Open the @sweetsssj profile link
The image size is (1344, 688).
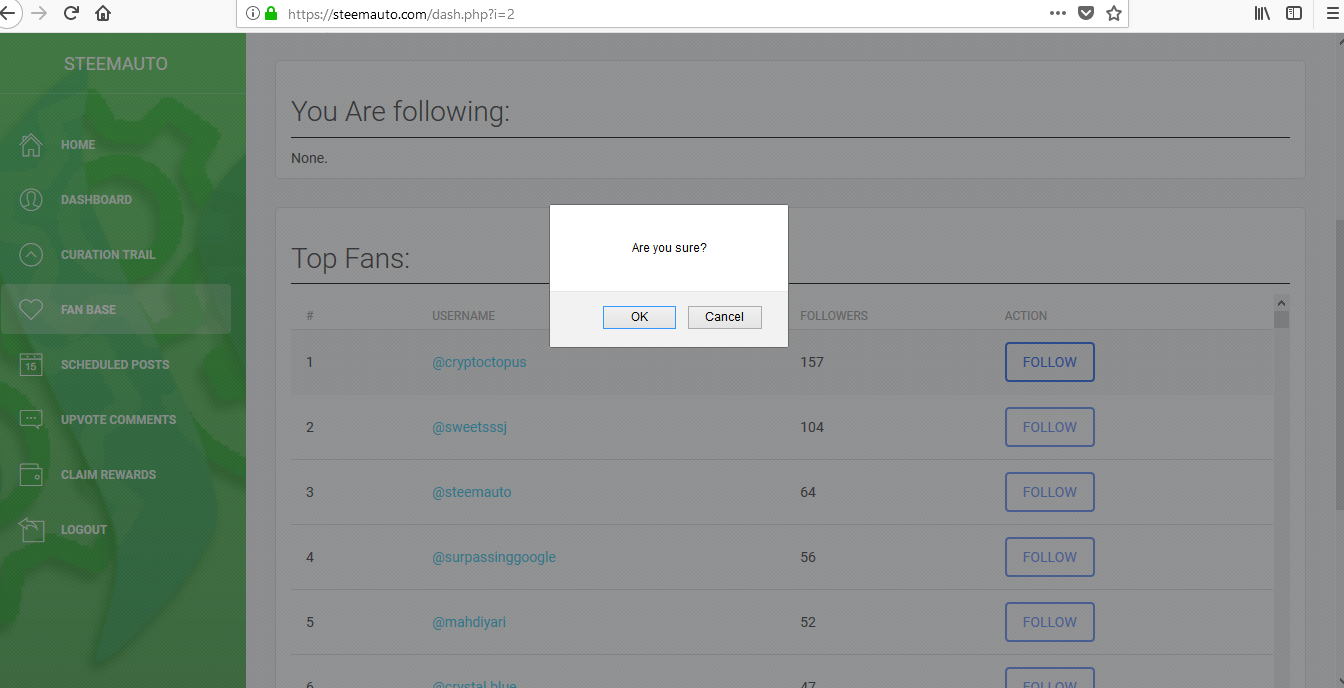tap(471, 427)
